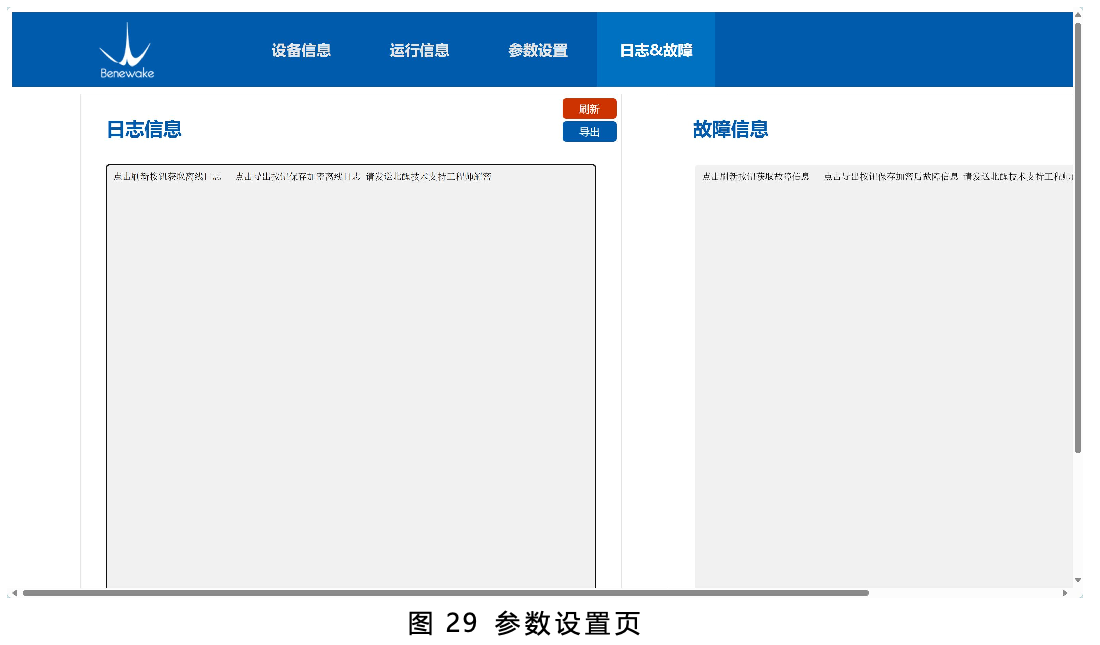Click the red 刷新 button
Image resolution: width=1100 pixels, height=645 pixels.
[x=589, y=109]
